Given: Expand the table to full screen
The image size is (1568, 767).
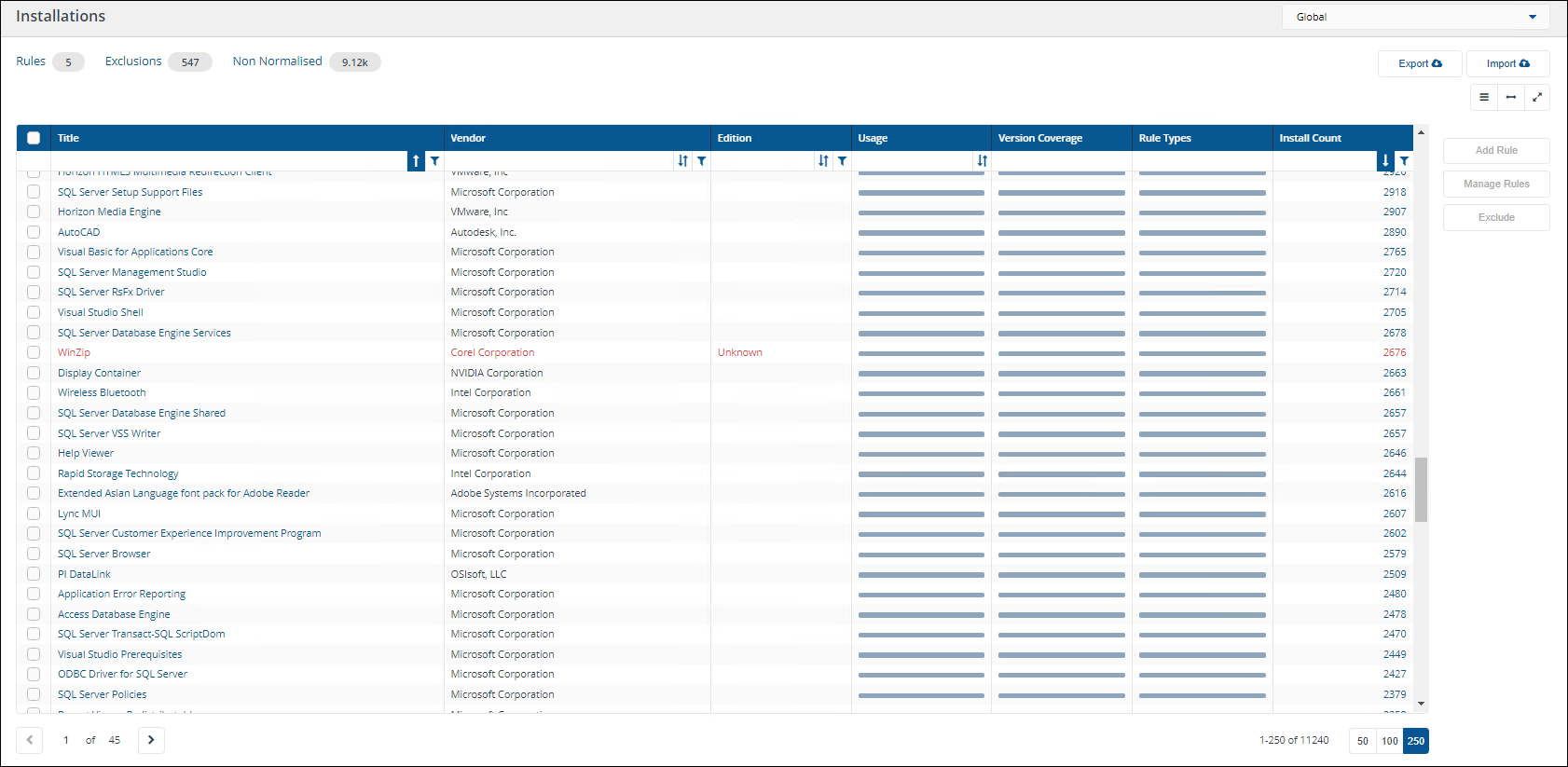Looking at the screenshot, I should click(x=1537, y=98).
